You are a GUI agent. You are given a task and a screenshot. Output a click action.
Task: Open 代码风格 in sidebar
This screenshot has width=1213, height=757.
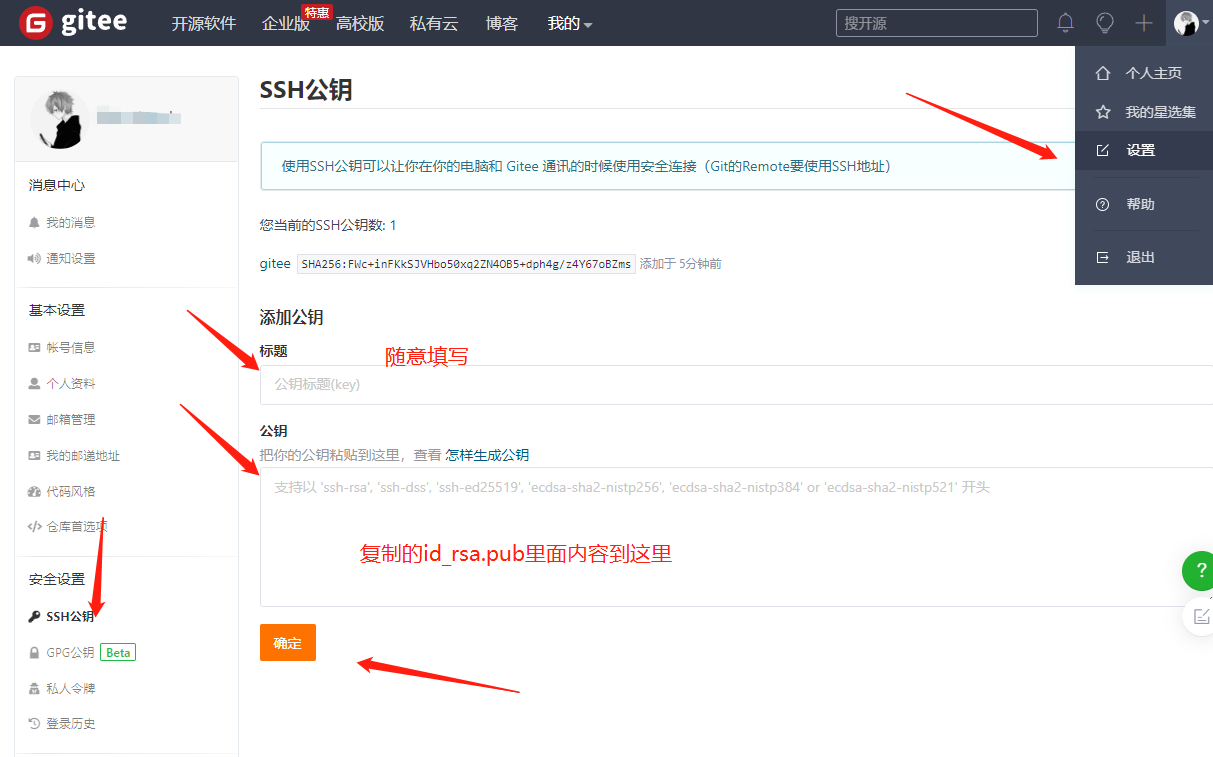71,491
